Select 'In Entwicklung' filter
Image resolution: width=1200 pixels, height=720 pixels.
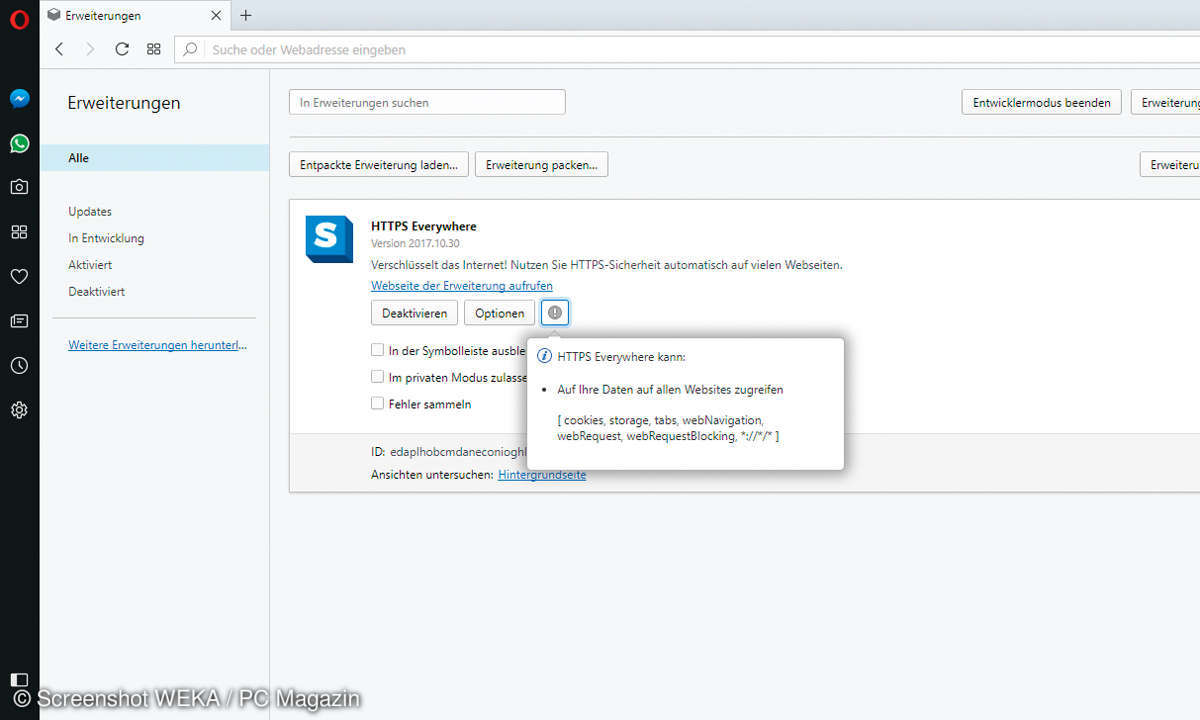[106, 238]
